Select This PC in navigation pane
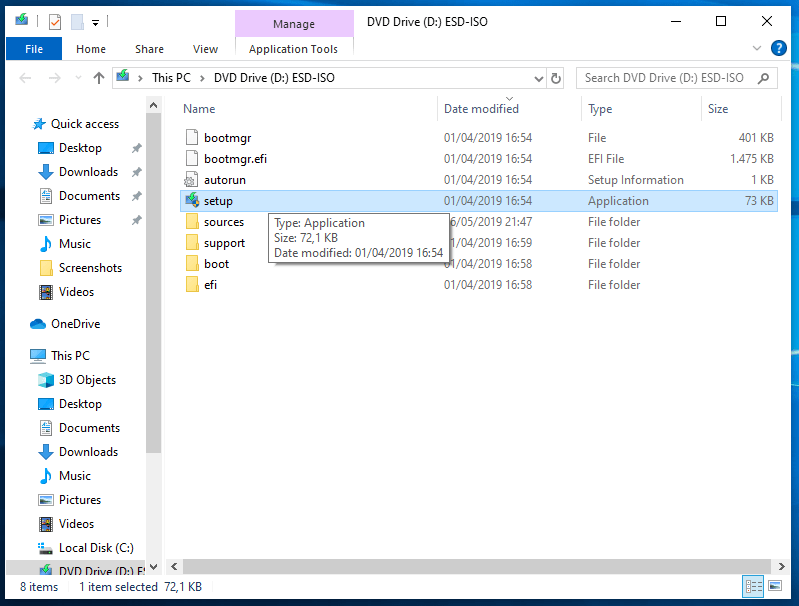 pos(70,355)
